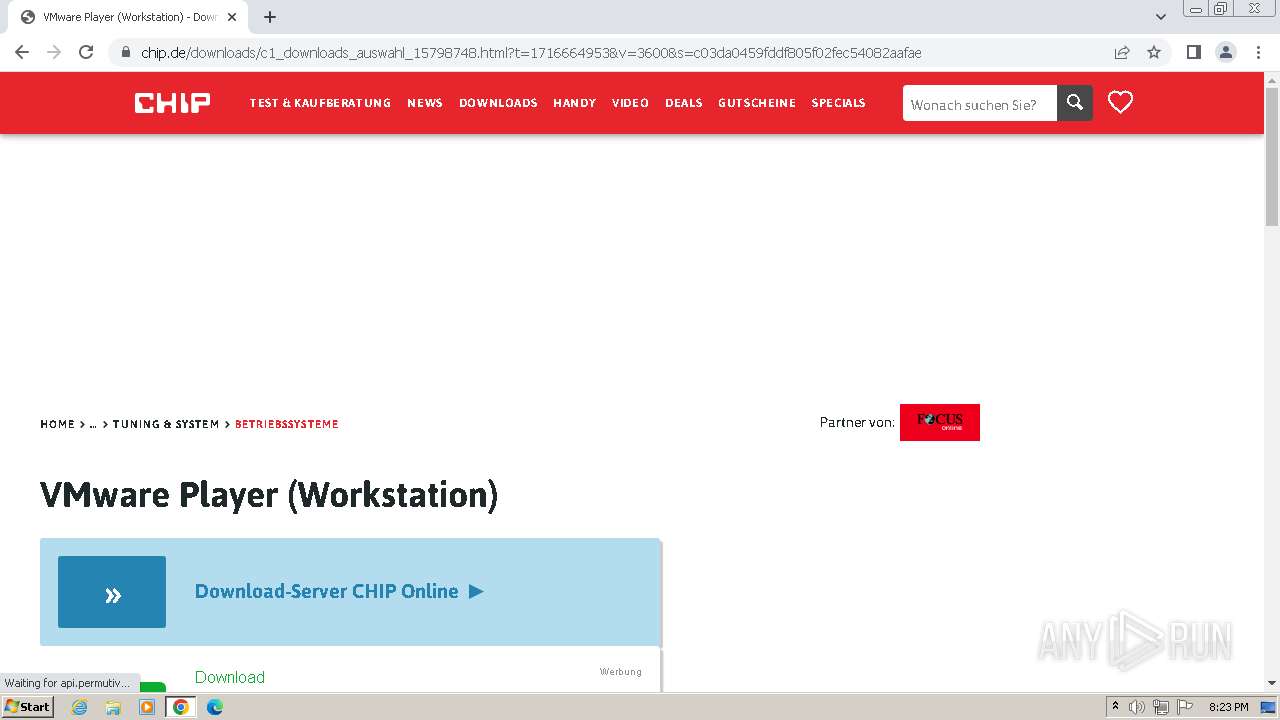
Task: Toggle the browser side panel icon
Action: pos(1193,52)
